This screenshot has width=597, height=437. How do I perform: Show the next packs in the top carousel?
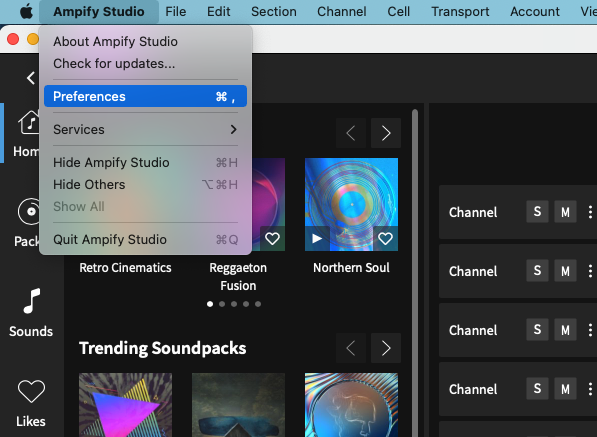(x=386, y=133)
